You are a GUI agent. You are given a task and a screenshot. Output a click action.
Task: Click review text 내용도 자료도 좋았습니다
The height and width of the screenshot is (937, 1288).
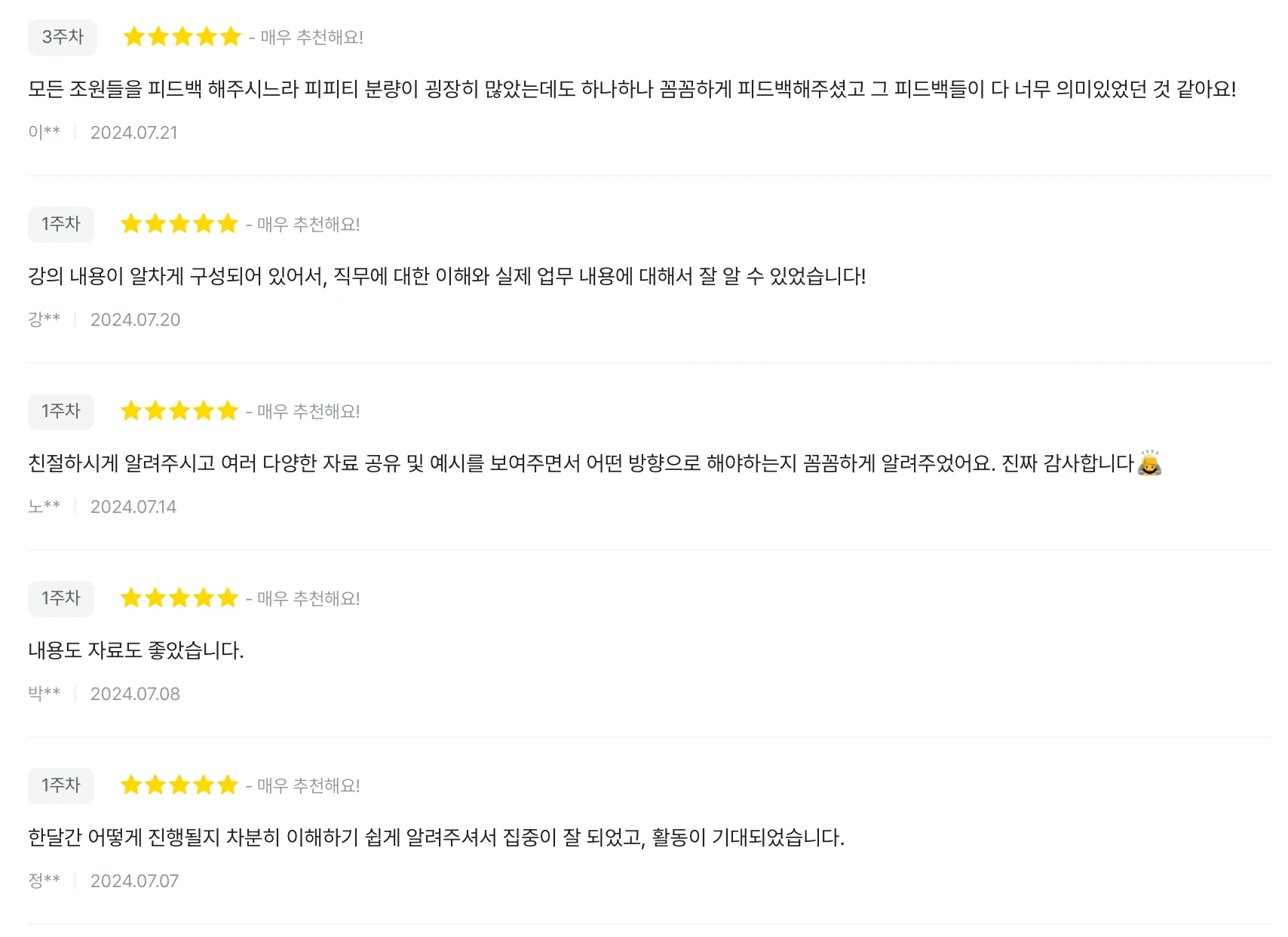tap(136, 650)
